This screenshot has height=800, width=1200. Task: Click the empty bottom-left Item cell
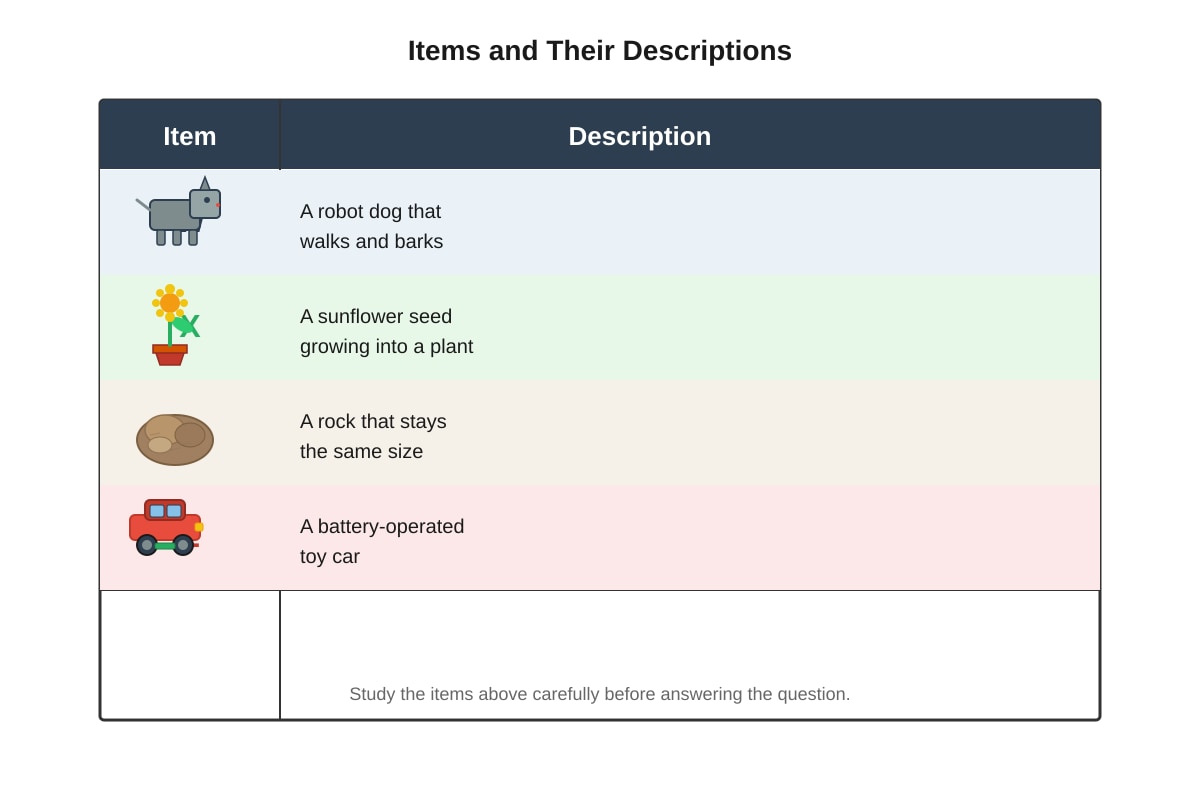click(x=190, y=654)
